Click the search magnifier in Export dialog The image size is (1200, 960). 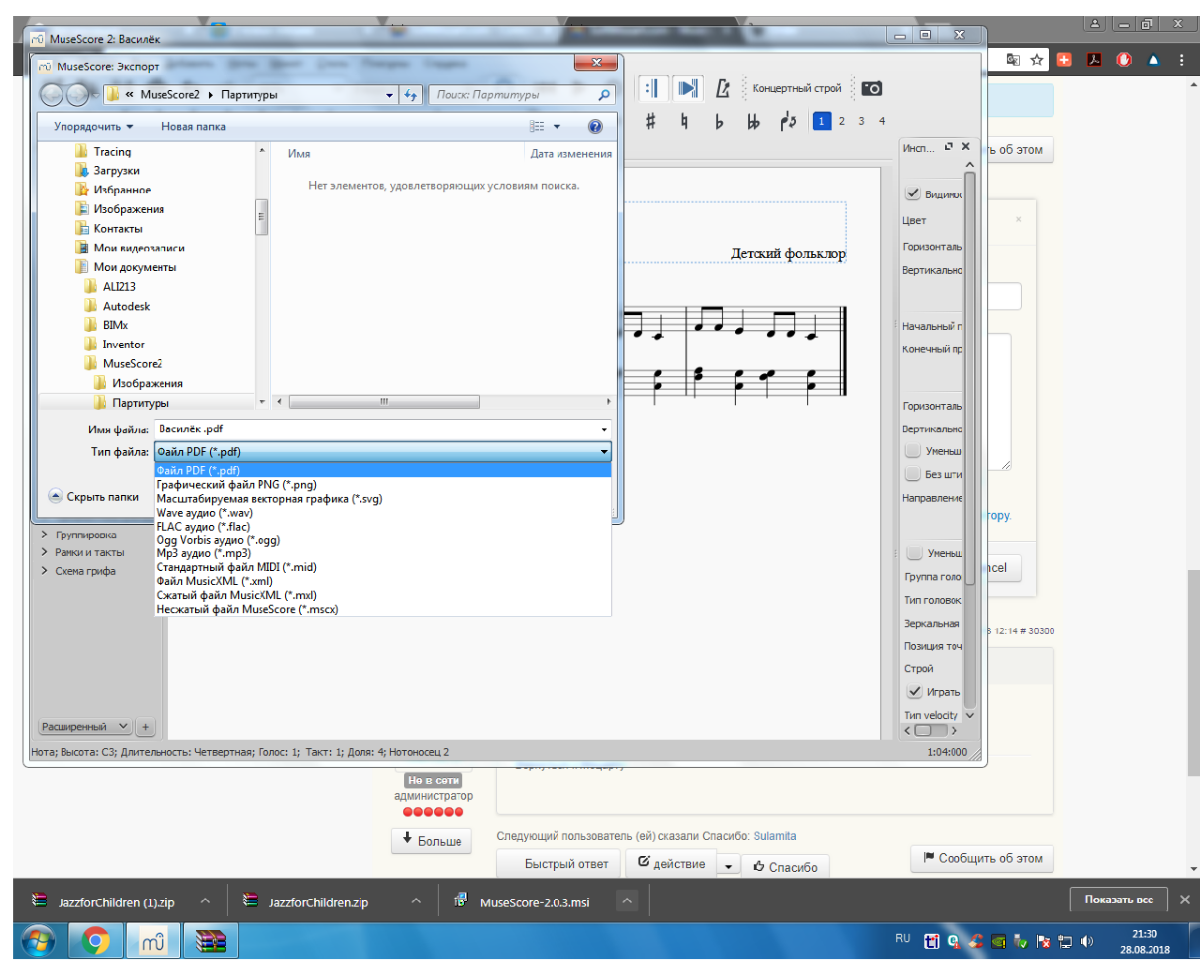tap(604, 95)
